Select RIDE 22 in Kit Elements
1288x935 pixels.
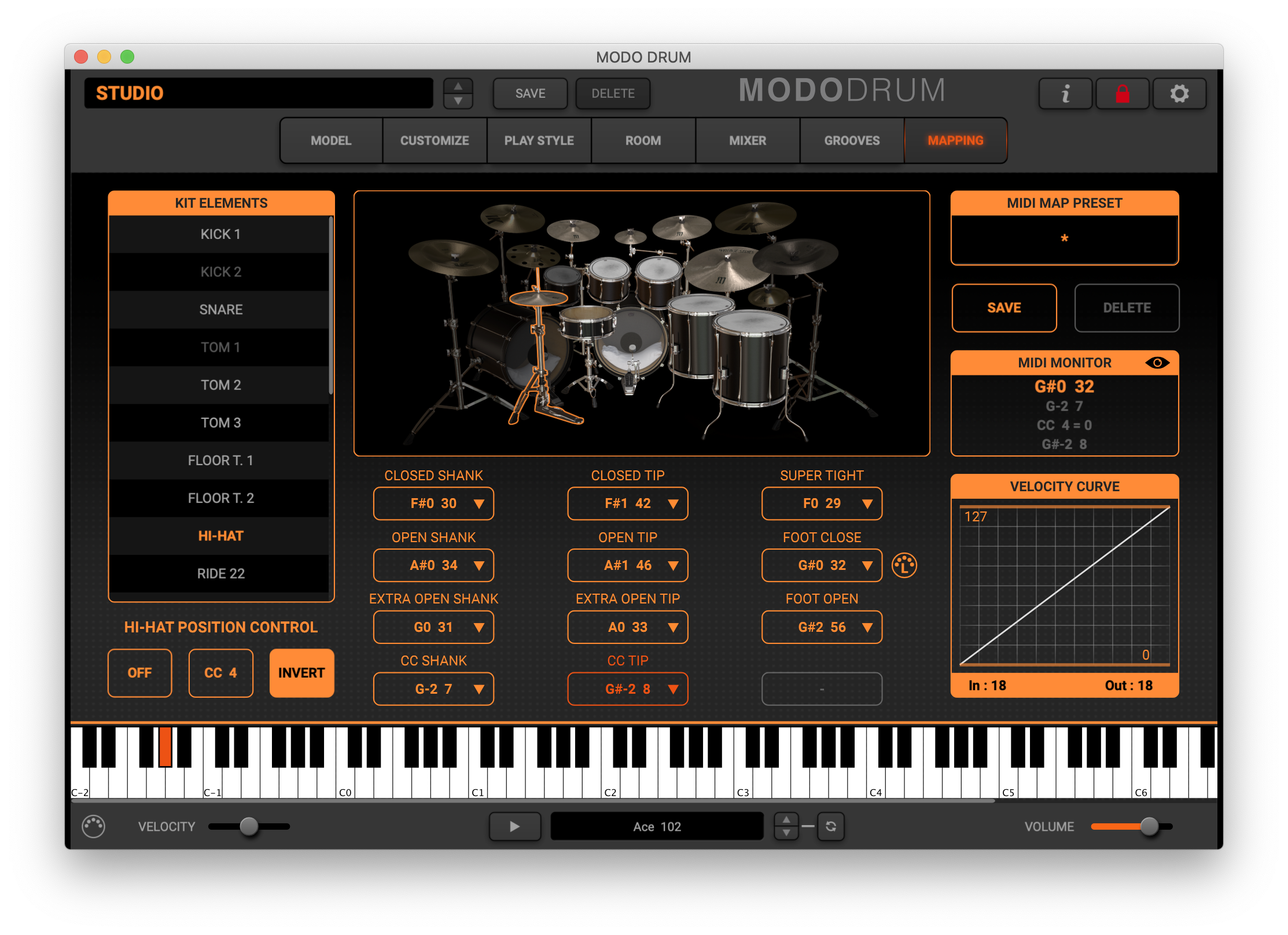coord(219,573)
